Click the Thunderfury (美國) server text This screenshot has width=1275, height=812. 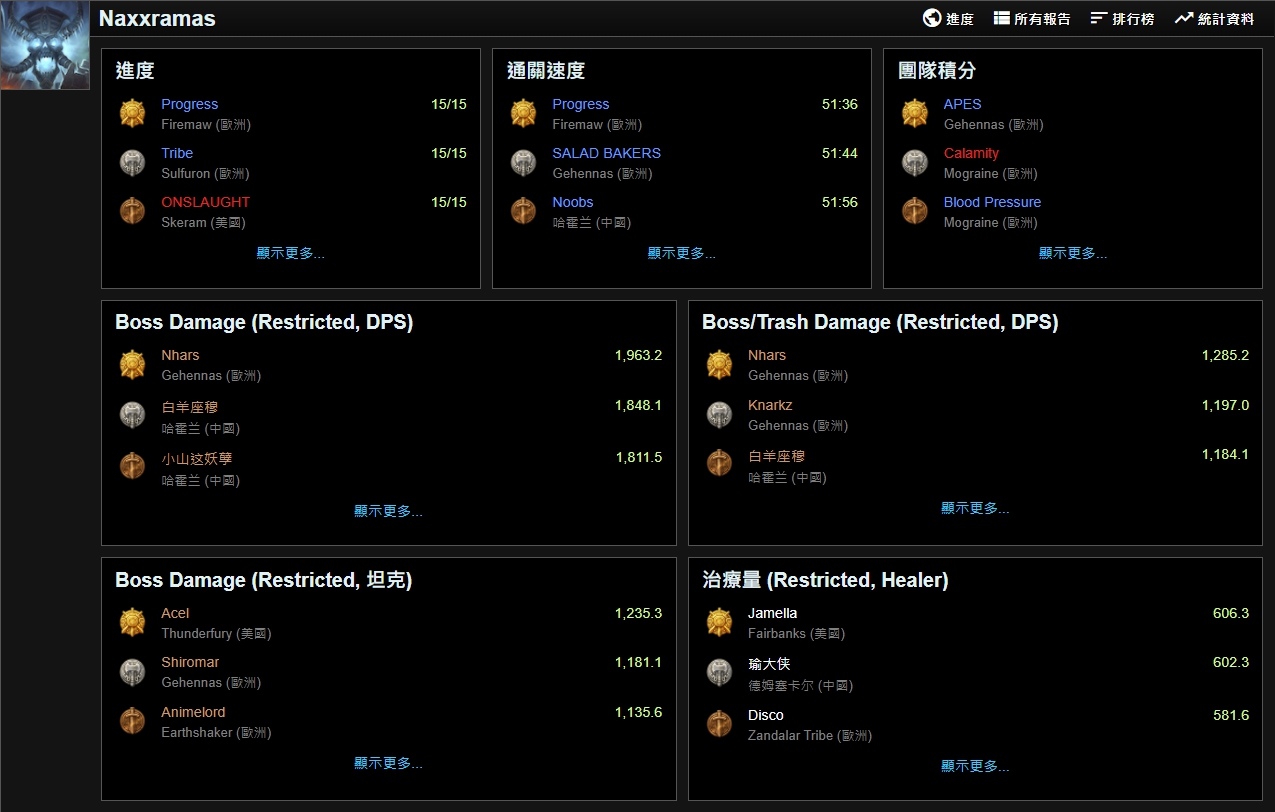[x=216, y=634]
